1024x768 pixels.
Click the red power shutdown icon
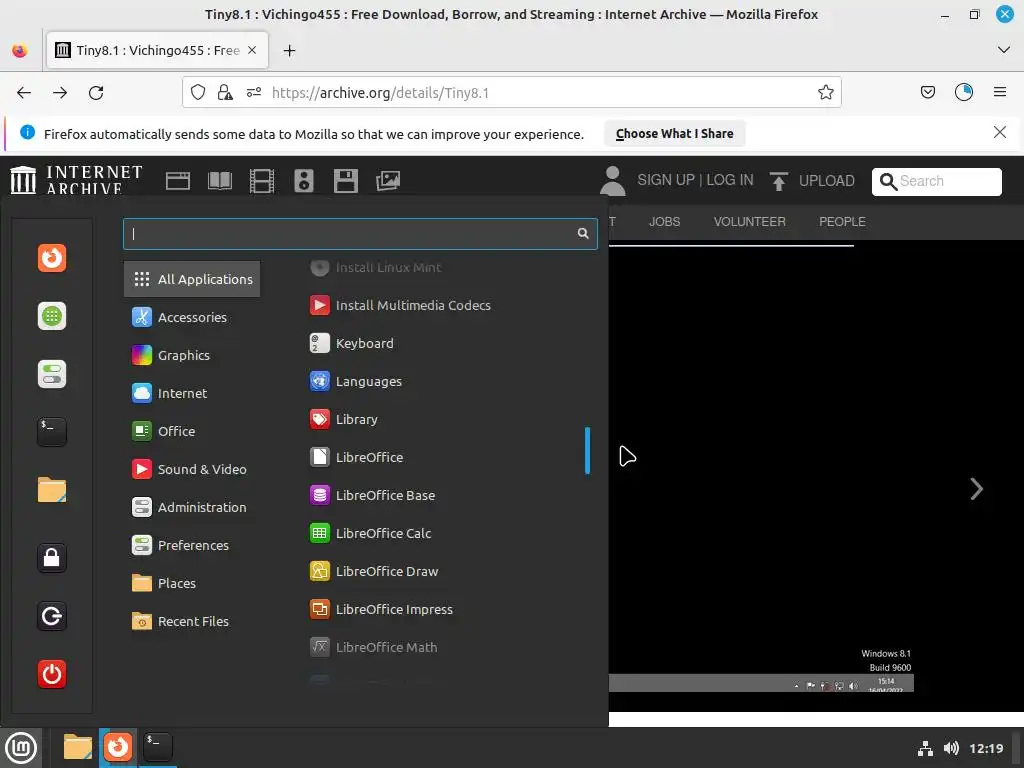(x=52, y=674)
